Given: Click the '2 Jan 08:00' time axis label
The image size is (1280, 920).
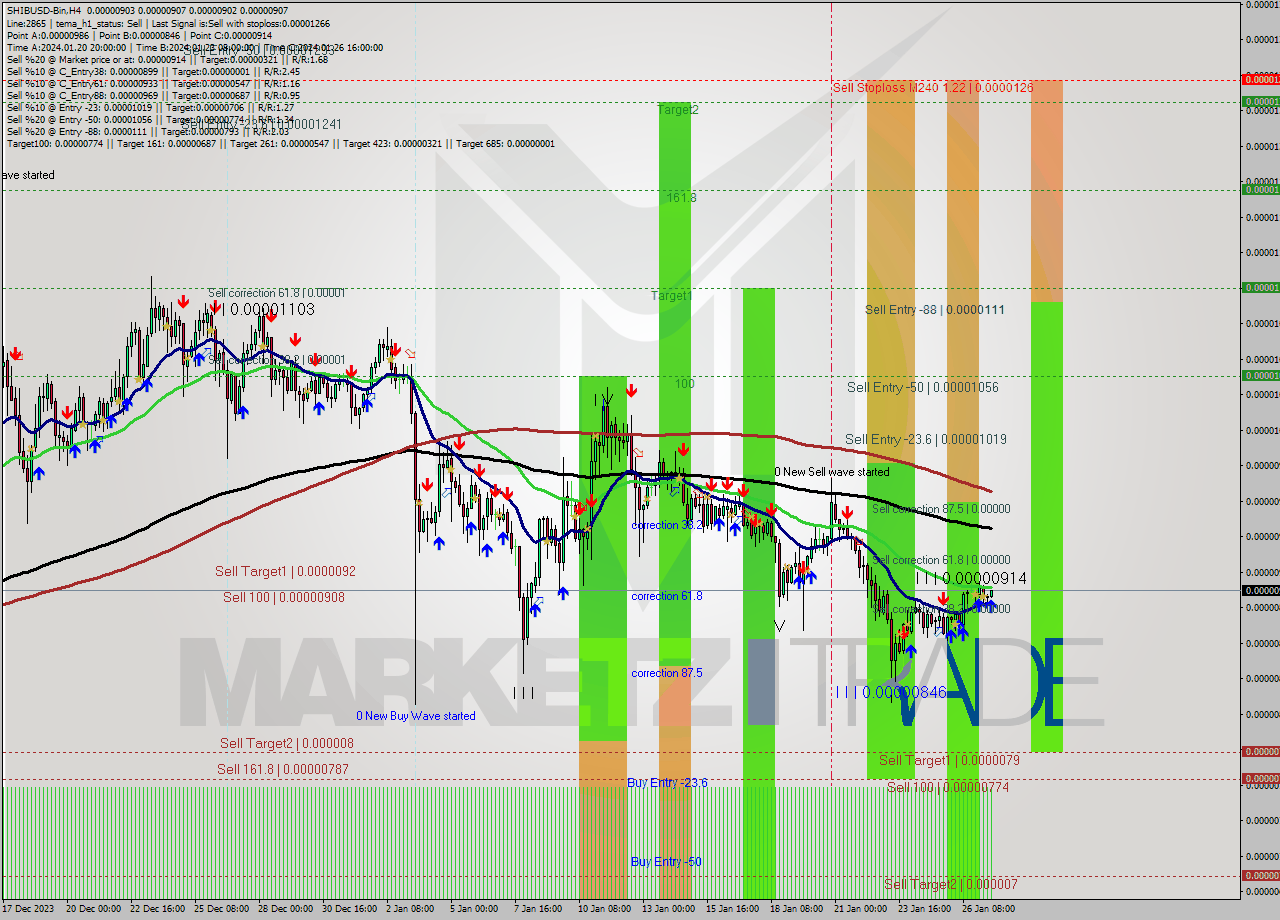Looking at the screenshot, I should [x=409, y=909].
